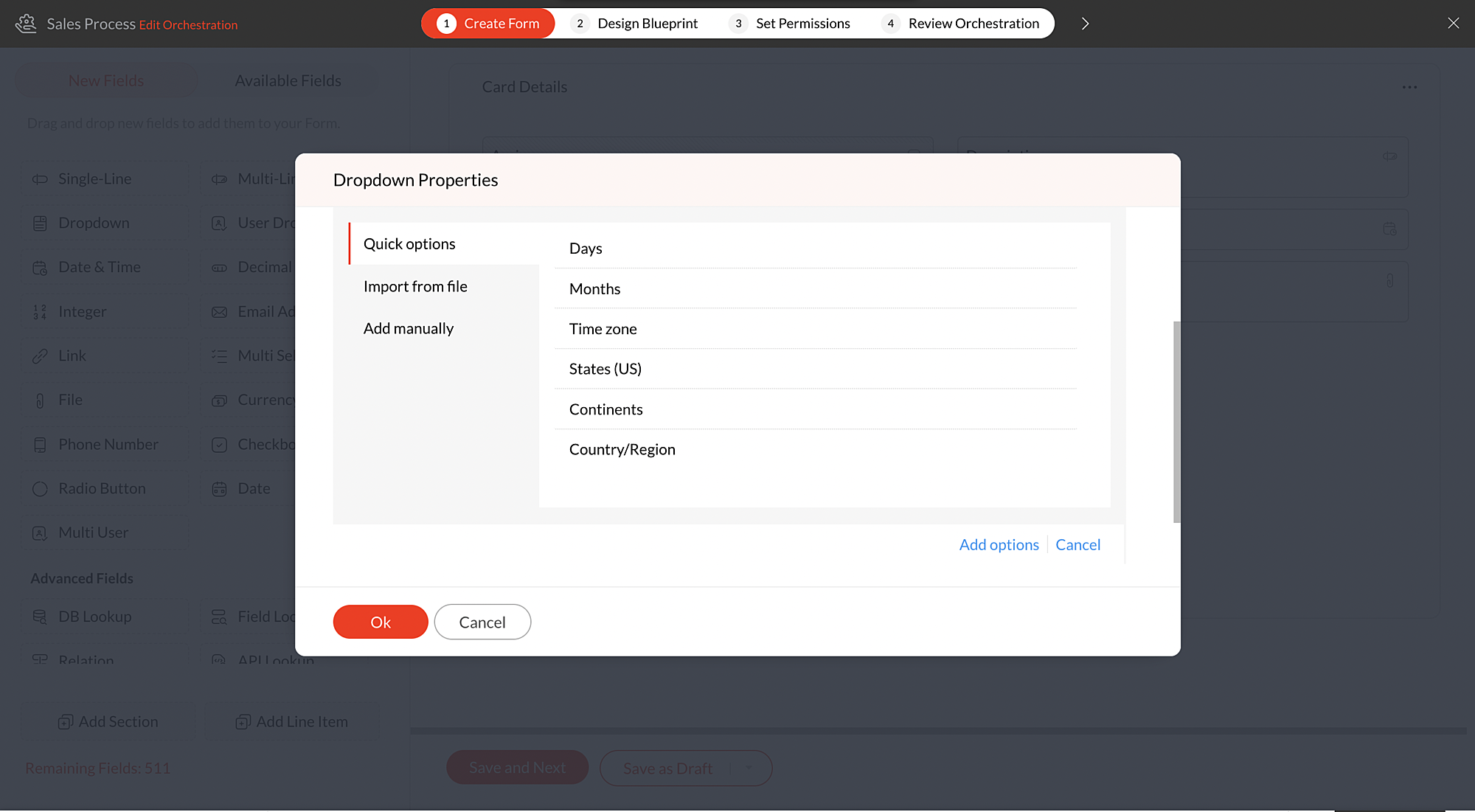Choose Time zone quick option
The height and width of the screenshot is (812, 1475).
click(603, 329)
